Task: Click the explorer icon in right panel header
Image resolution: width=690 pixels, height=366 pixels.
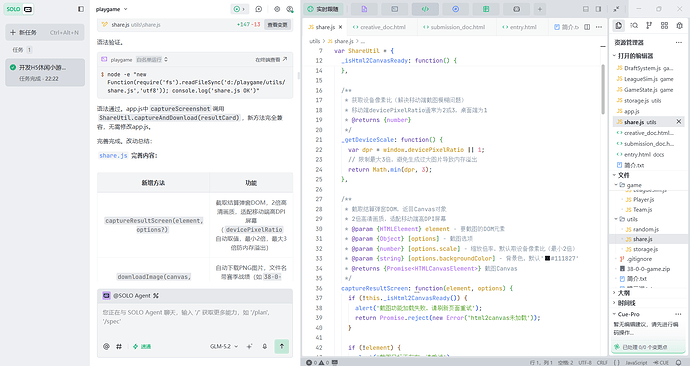Action: pyautogui.click(x=619, y=26)
